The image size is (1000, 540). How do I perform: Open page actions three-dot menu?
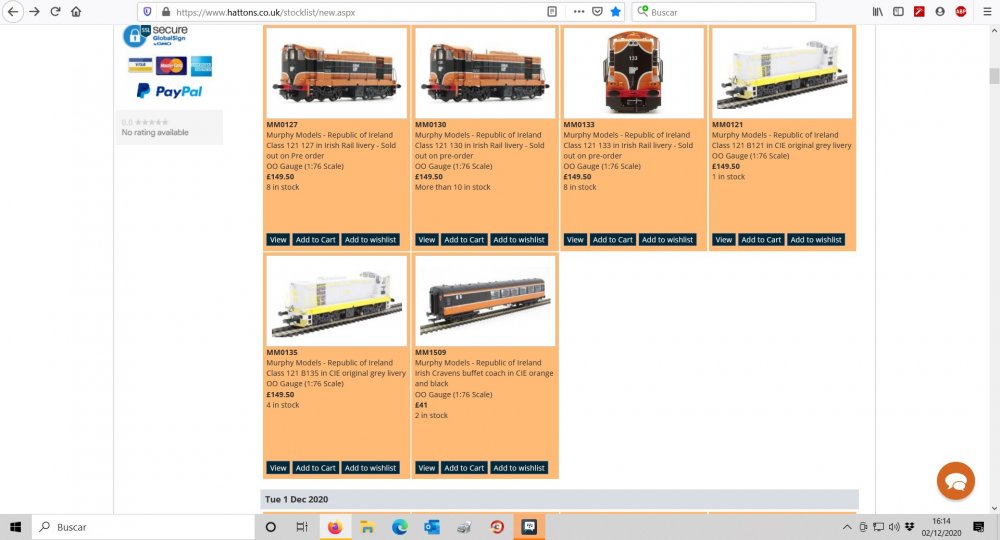tap(579, 12)
